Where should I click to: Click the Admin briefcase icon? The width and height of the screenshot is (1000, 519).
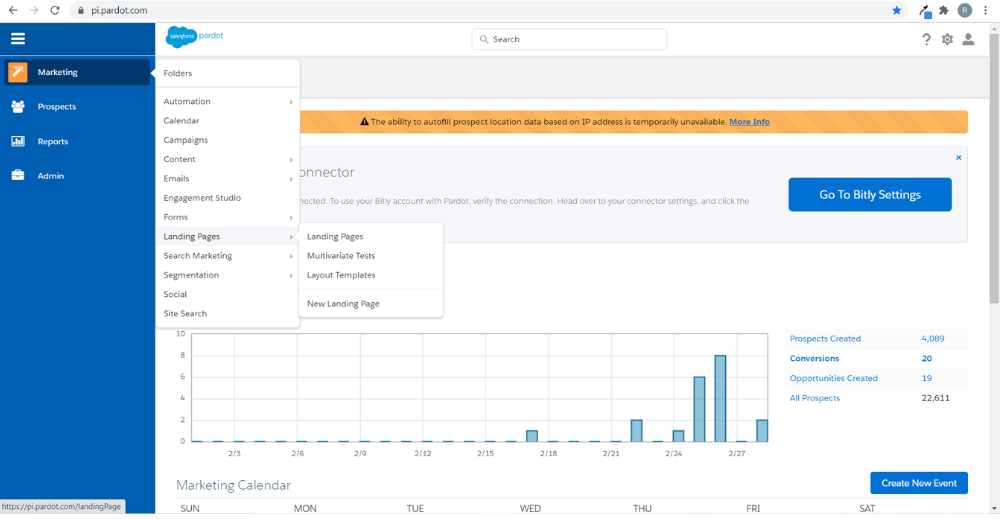[18, 175]
